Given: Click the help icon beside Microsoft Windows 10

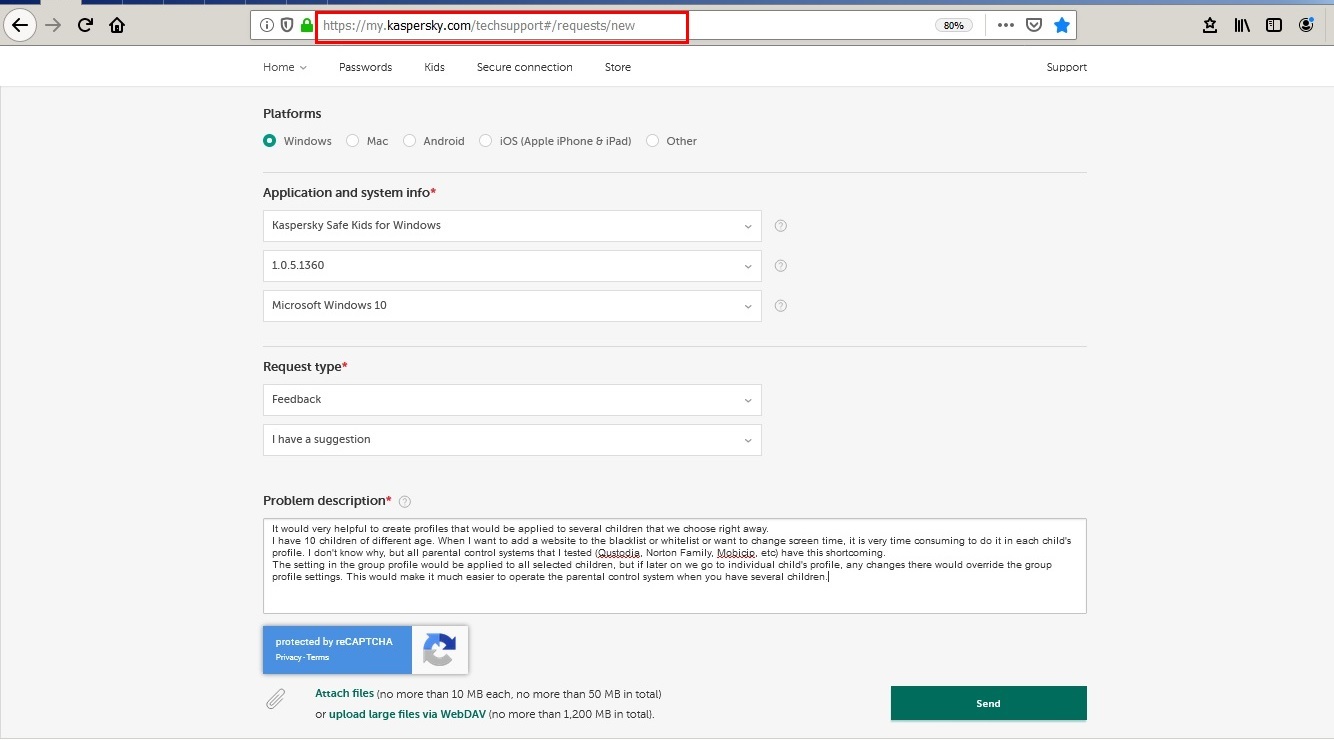Looking at the screenshot, I should pos(781,306).
